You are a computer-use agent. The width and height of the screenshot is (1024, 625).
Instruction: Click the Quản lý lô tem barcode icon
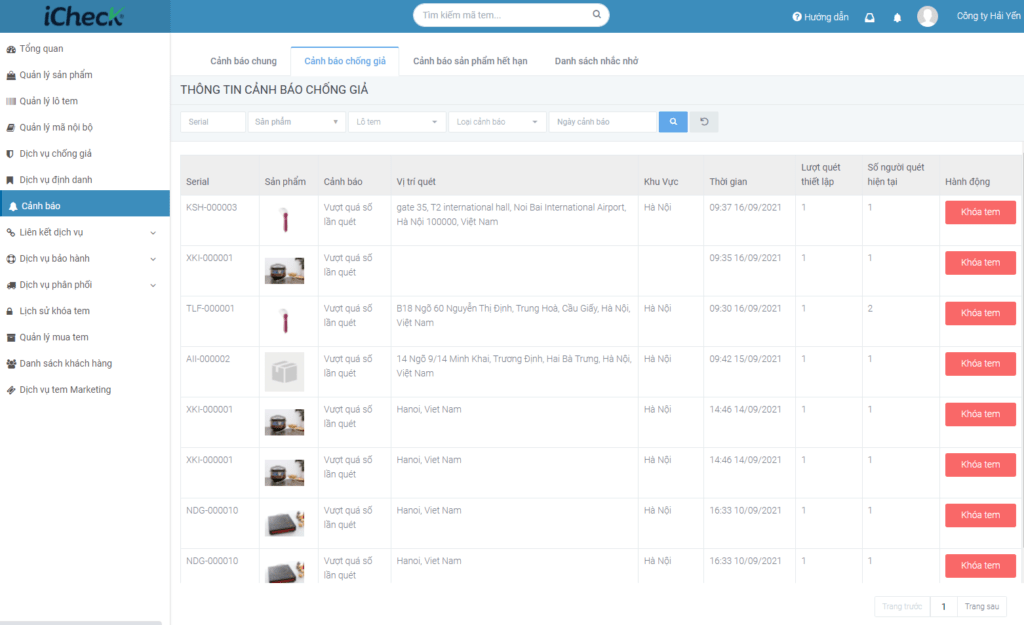click(x=10, y=101)
